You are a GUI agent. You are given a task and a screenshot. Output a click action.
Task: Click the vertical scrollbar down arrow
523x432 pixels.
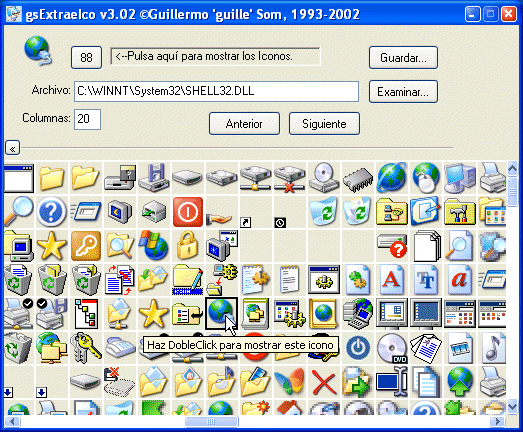[512, 406]
